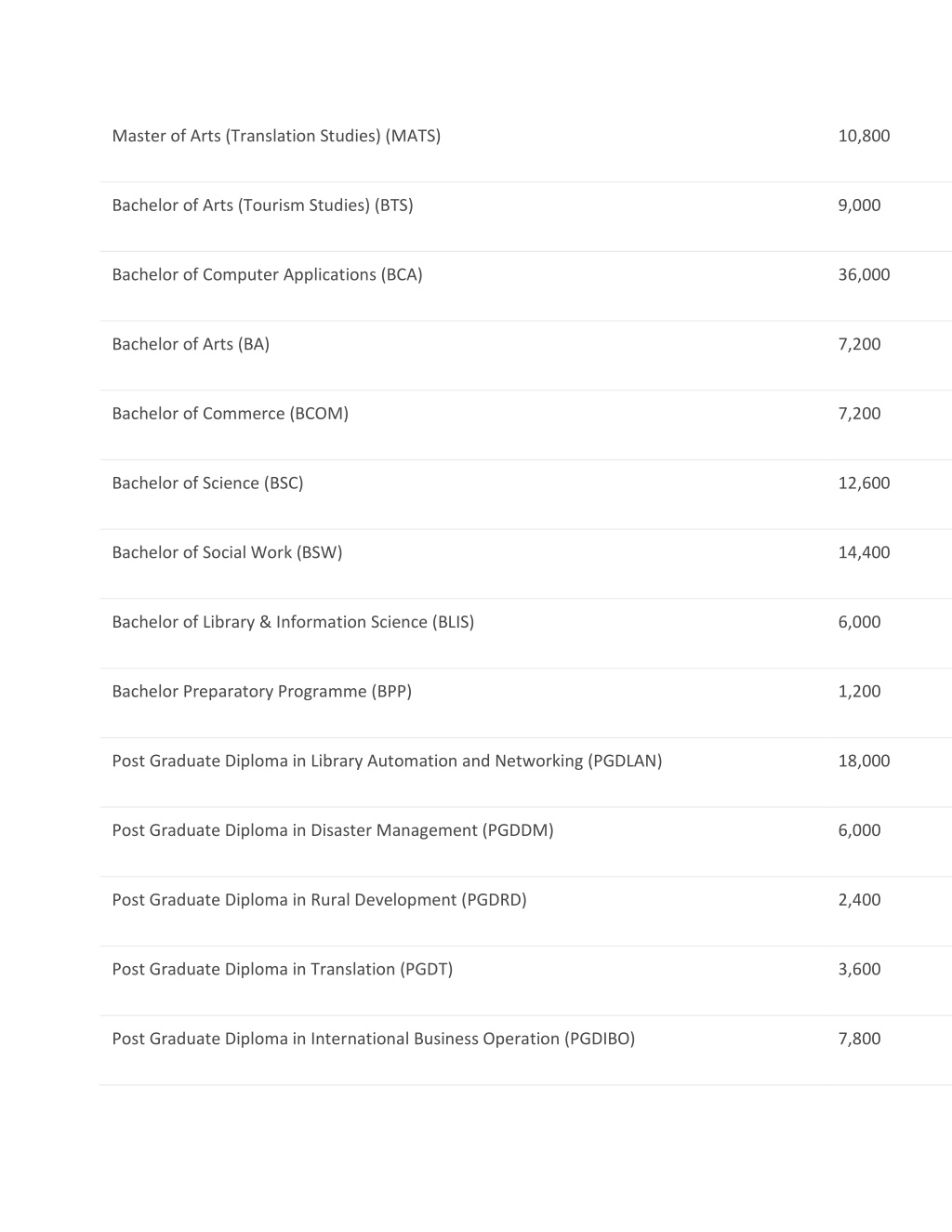Click the 7,800 fee for PGDIBO

(859, 1039)
